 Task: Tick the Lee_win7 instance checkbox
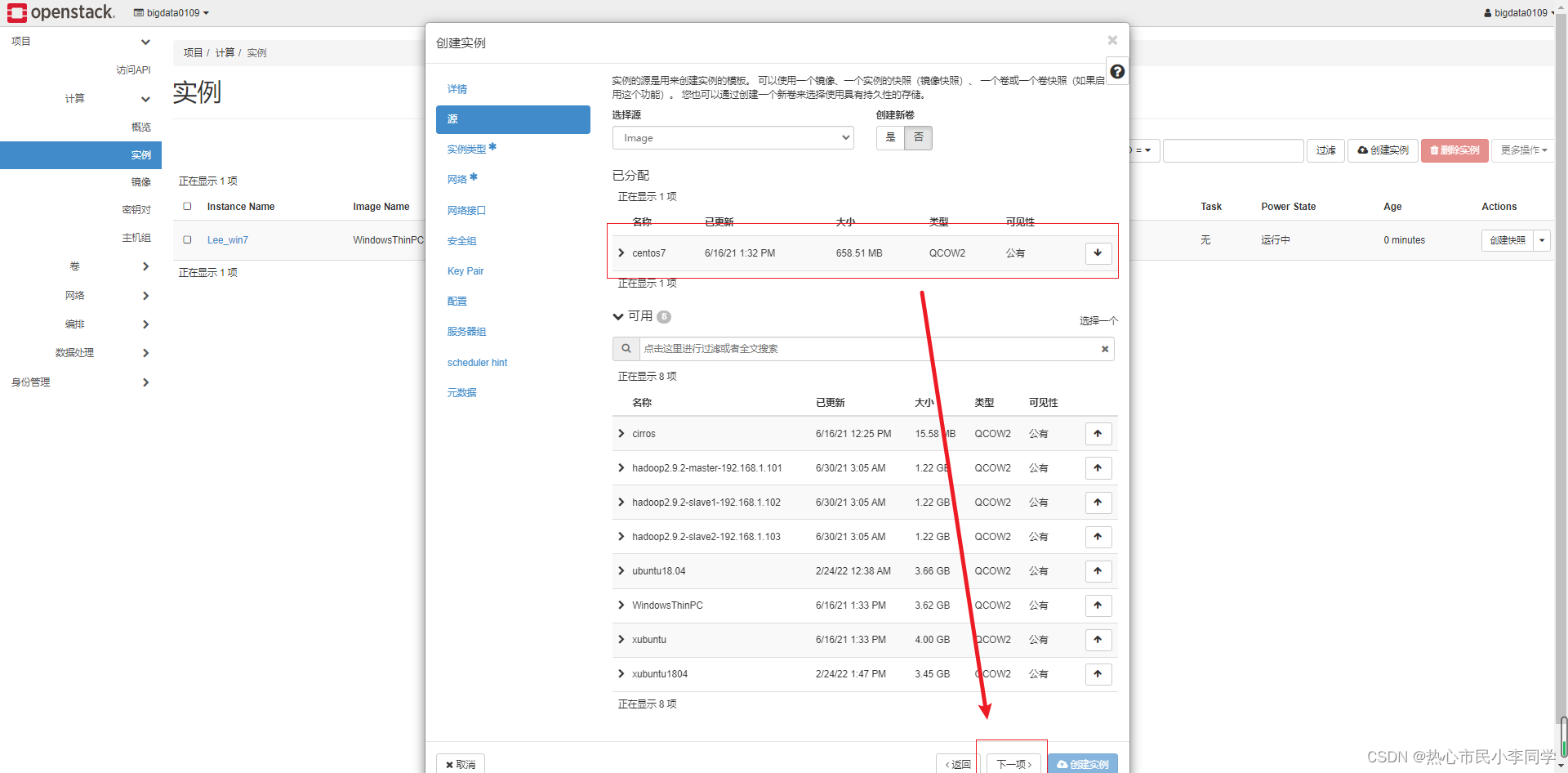click(x=187, y=240)
